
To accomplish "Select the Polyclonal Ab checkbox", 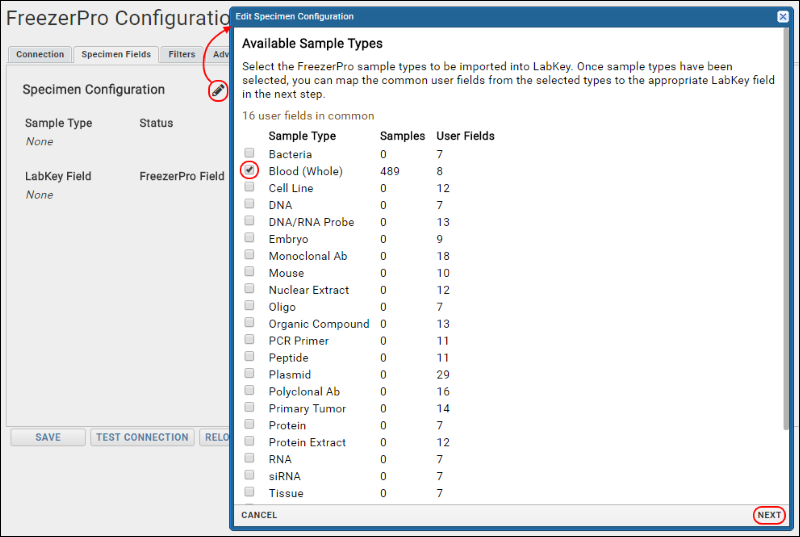I will pyautogui.click(x=249, y=390).
